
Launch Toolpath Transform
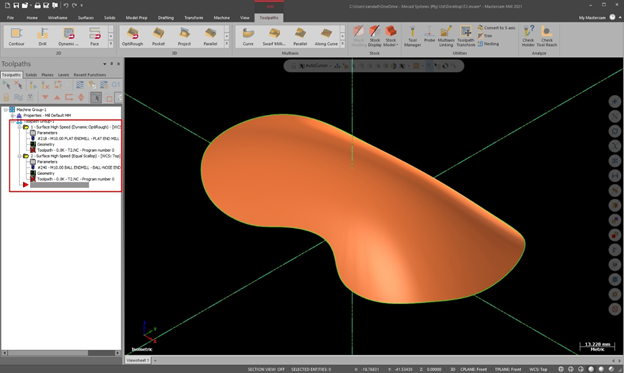click(x=466, y=37)
